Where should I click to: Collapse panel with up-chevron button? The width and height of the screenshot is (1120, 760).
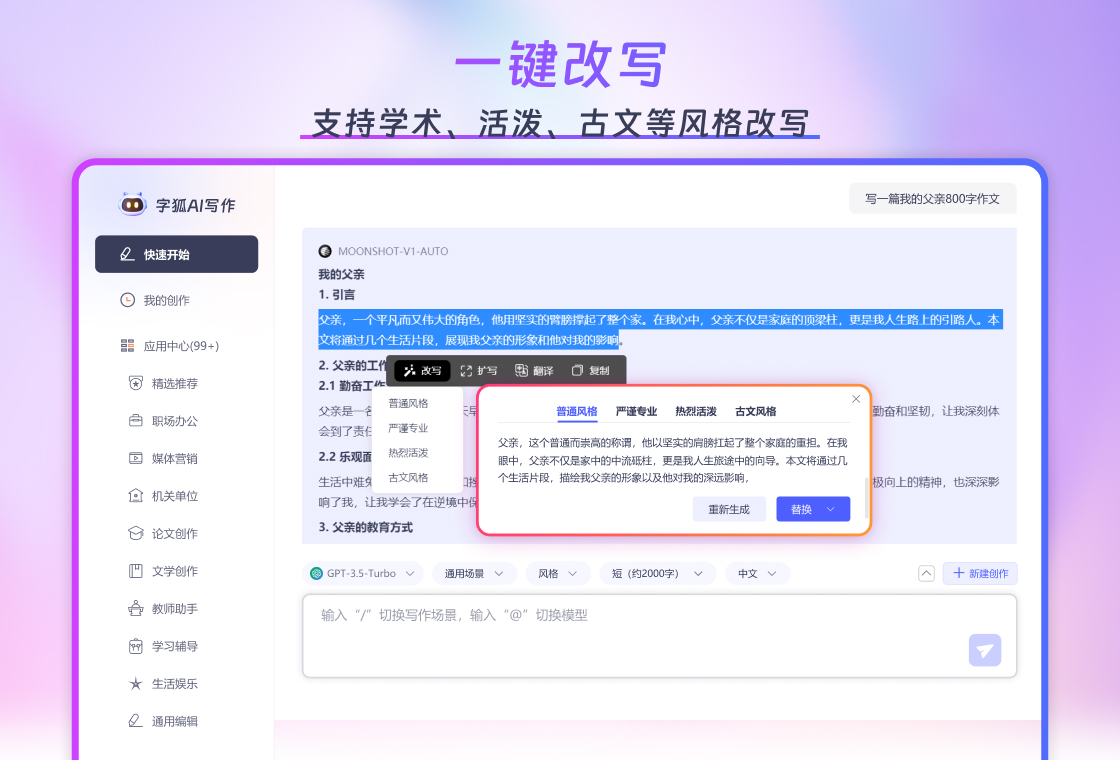click(926, 573)
